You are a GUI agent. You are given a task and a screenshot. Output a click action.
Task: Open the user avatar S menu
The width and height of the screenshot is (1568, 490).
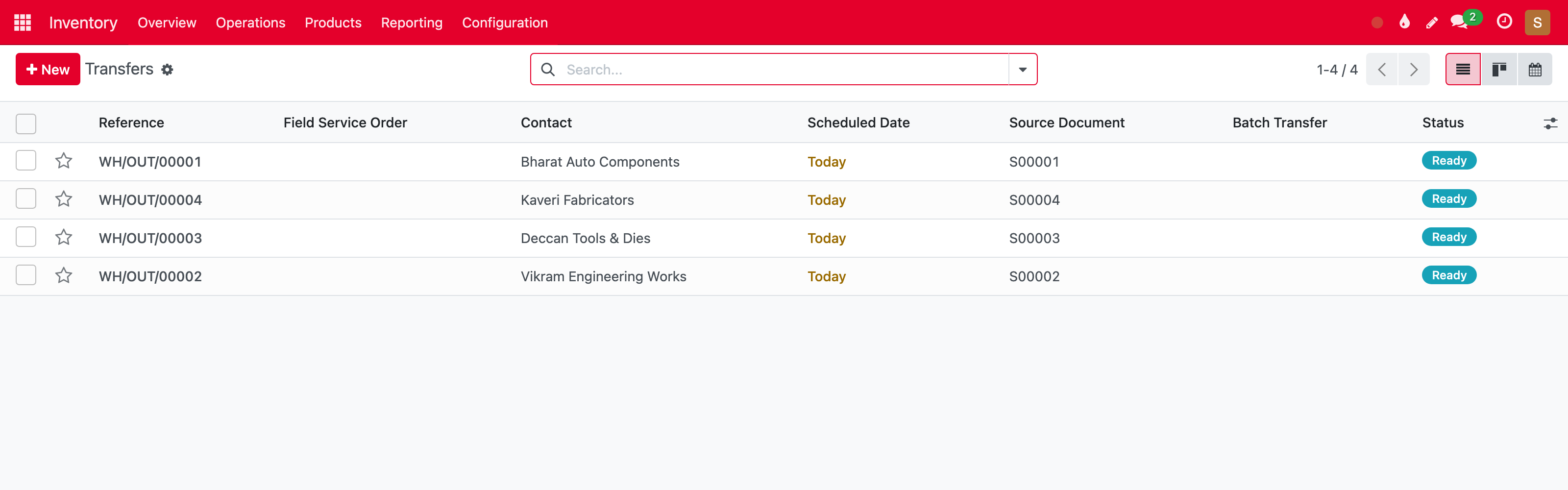pos(1537,23)
